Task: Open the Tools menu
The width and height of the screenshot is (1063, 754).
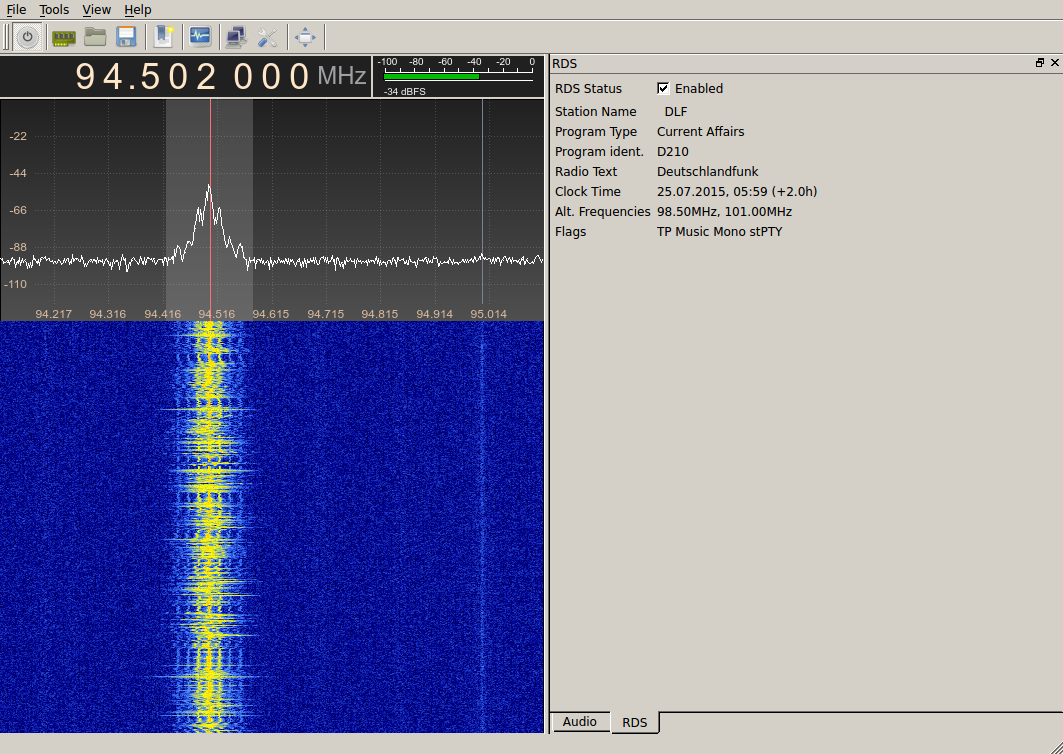Action: (x=54, y=9)
